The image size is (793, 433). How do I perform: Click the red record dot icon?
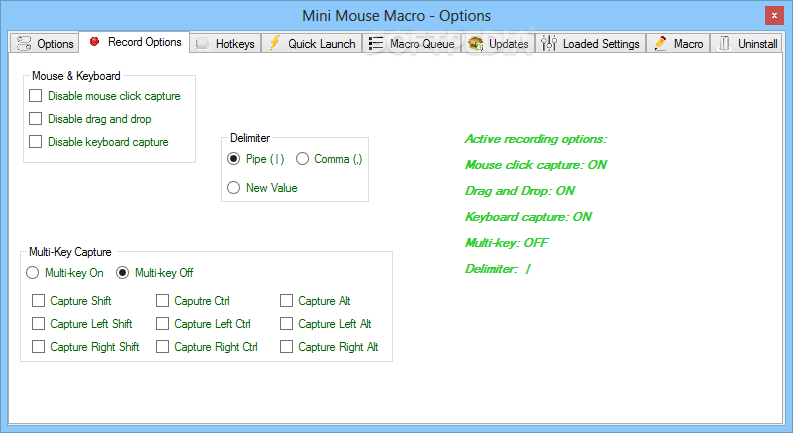tap(94, 41)
